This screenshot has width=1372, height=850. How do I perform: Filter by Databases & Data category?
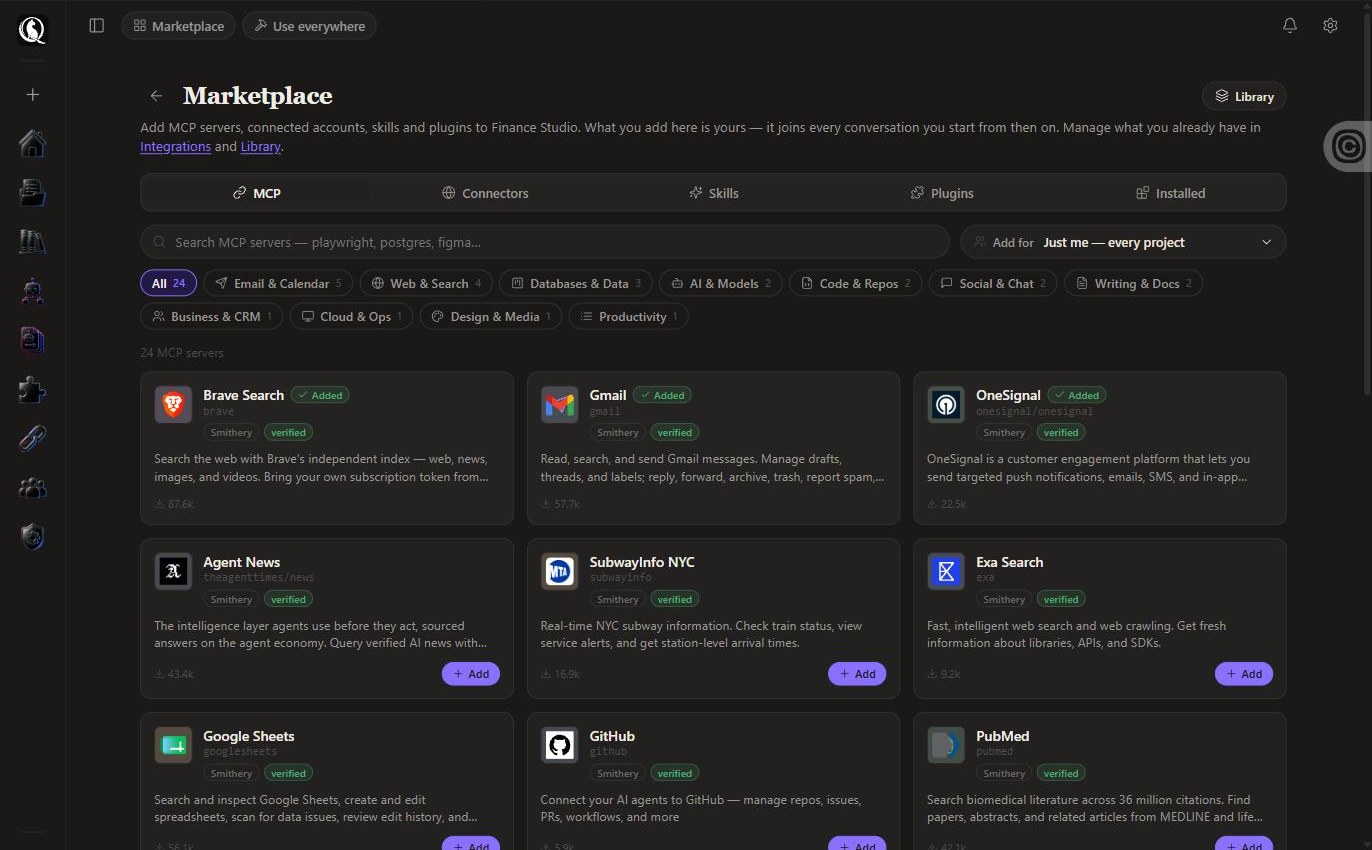pyautogui.click(x=576, y=283)
